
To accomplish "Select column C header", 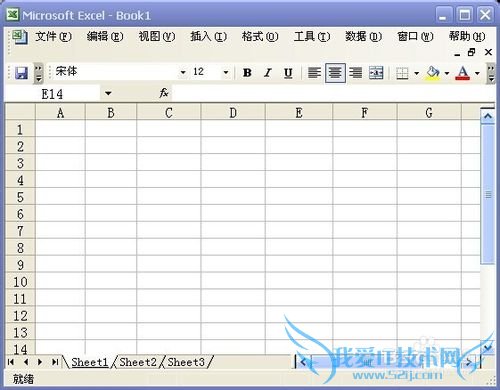I will pos(169,113).
